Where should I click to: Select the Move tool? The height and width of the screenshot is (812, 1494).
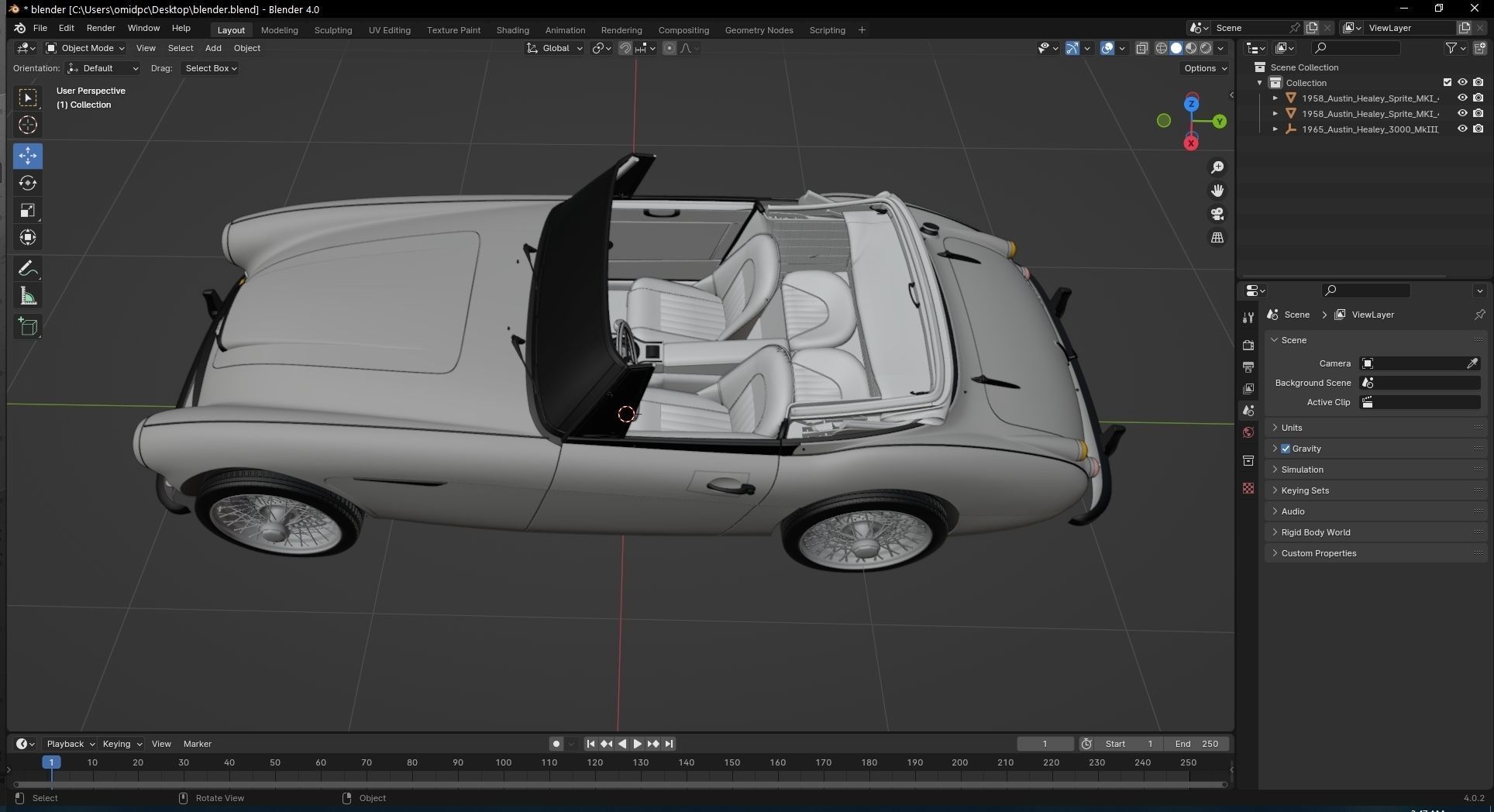(28, 156)
